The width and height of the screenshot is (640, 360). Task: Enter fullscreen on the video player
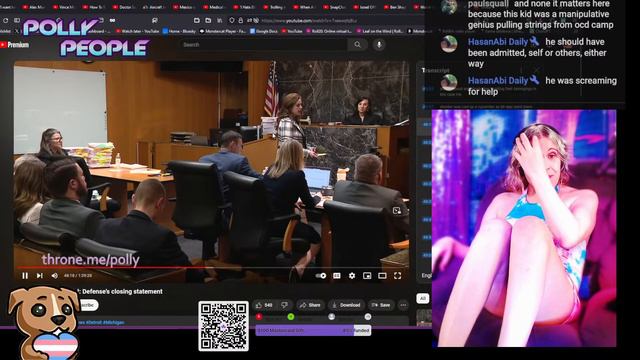point(398,276)
